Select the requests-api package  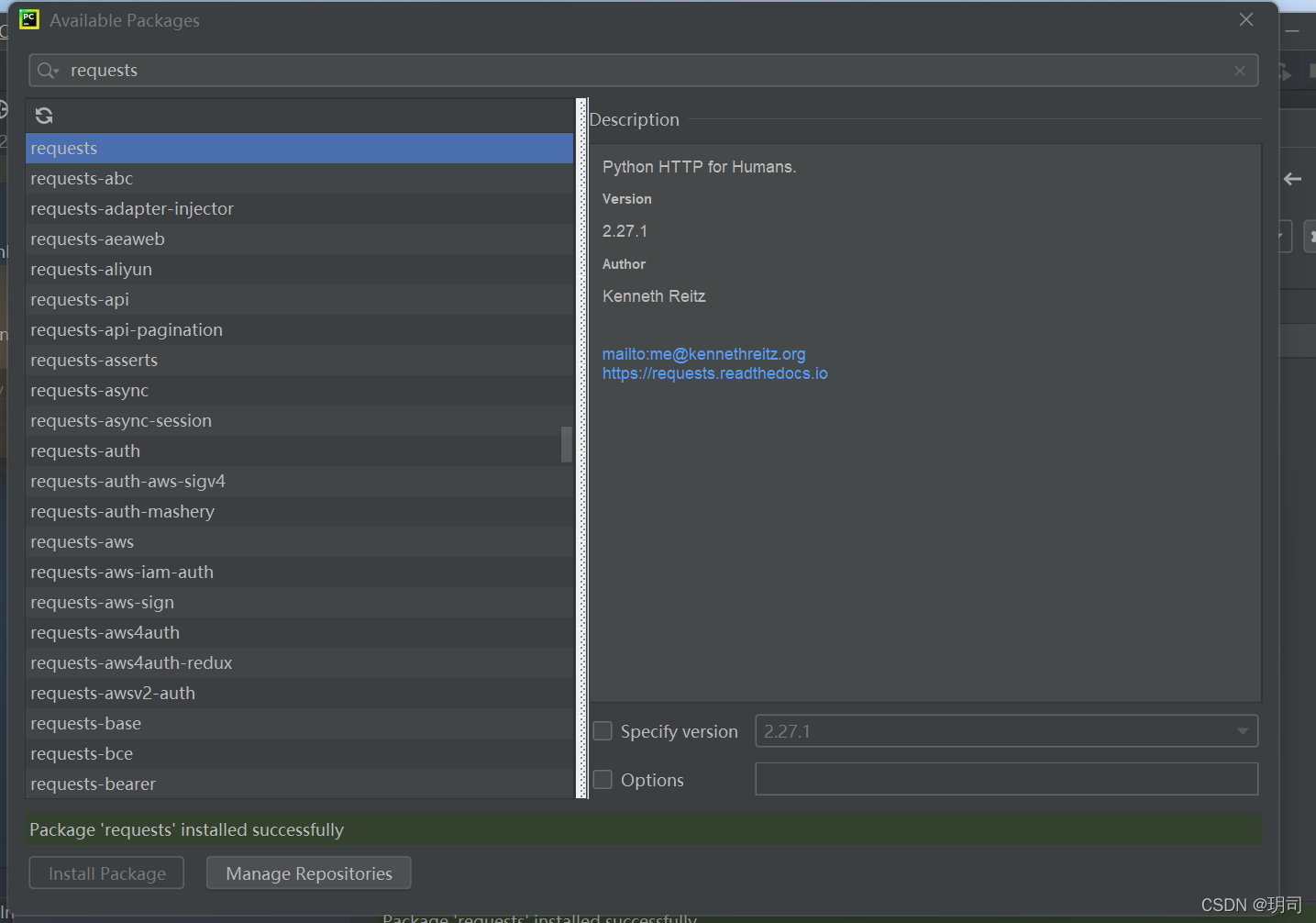[299, 300]
